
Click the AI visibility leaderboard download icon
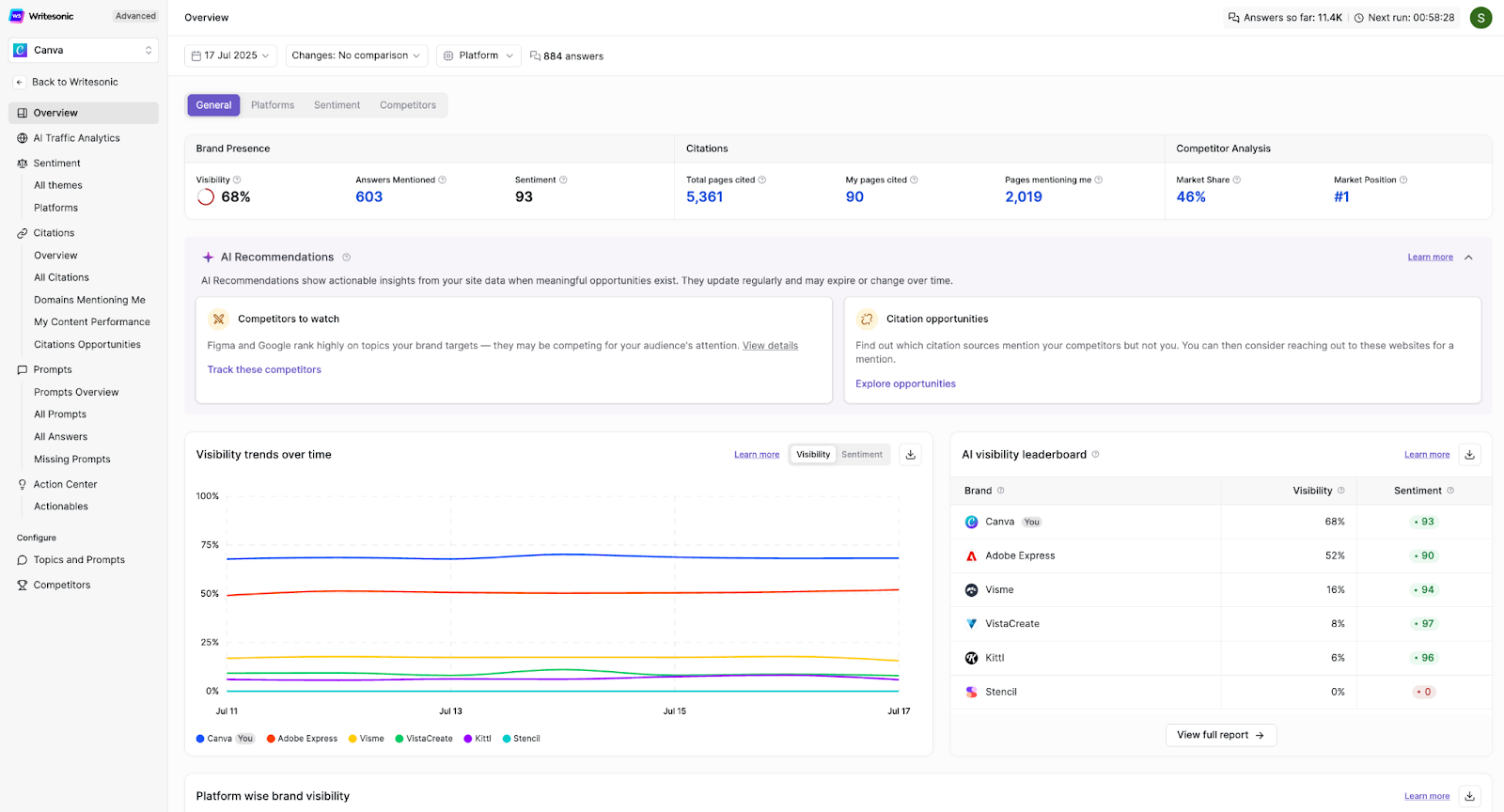click(1469, 455)
